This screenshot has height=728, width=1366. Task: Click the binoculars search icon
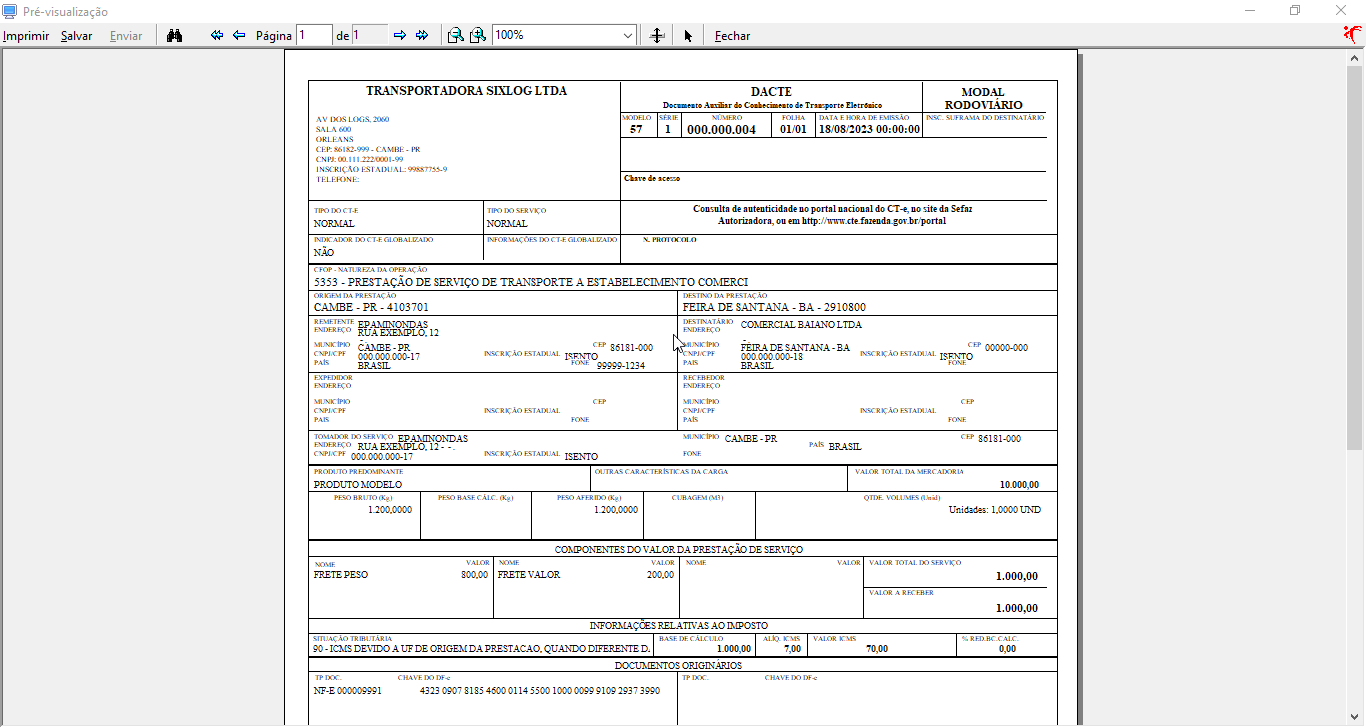(x=175, y=35)
